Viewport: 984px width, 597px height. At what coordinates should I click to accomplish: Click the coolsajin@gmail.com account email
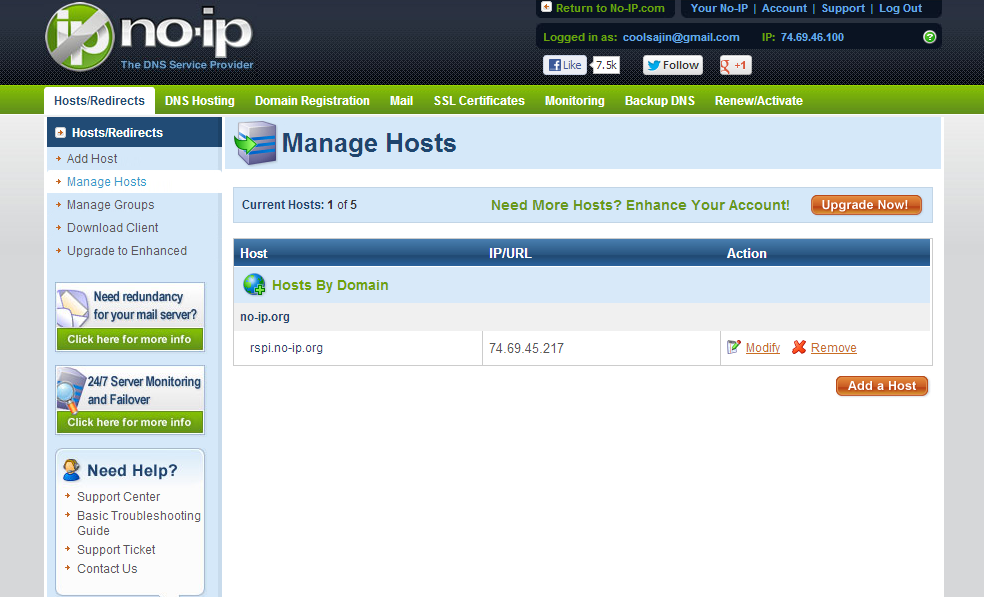pos(681,37)
